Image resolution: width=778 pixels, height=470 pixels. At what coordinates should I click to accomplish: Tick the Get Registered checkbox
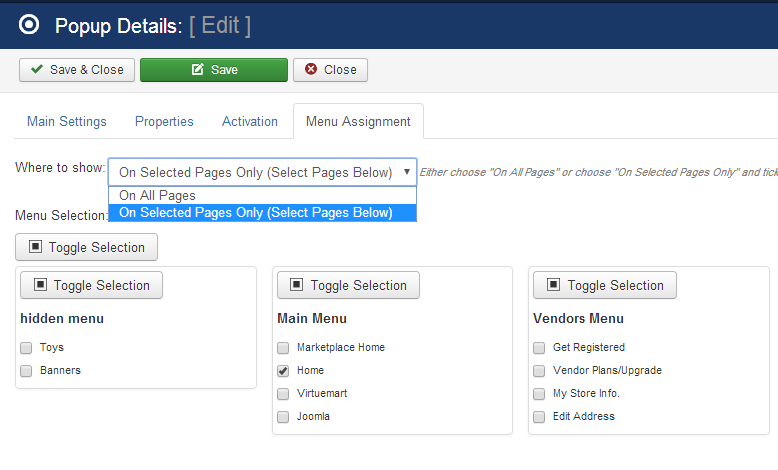pos(540,348)
